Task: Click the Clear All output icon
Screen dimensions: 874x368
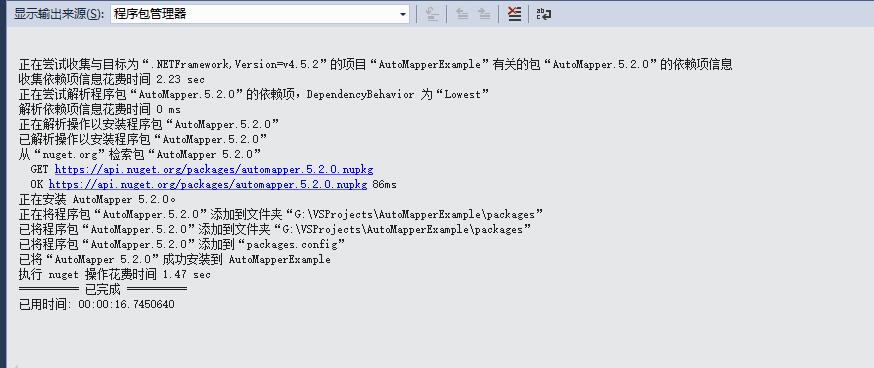Action: [514, 14]
